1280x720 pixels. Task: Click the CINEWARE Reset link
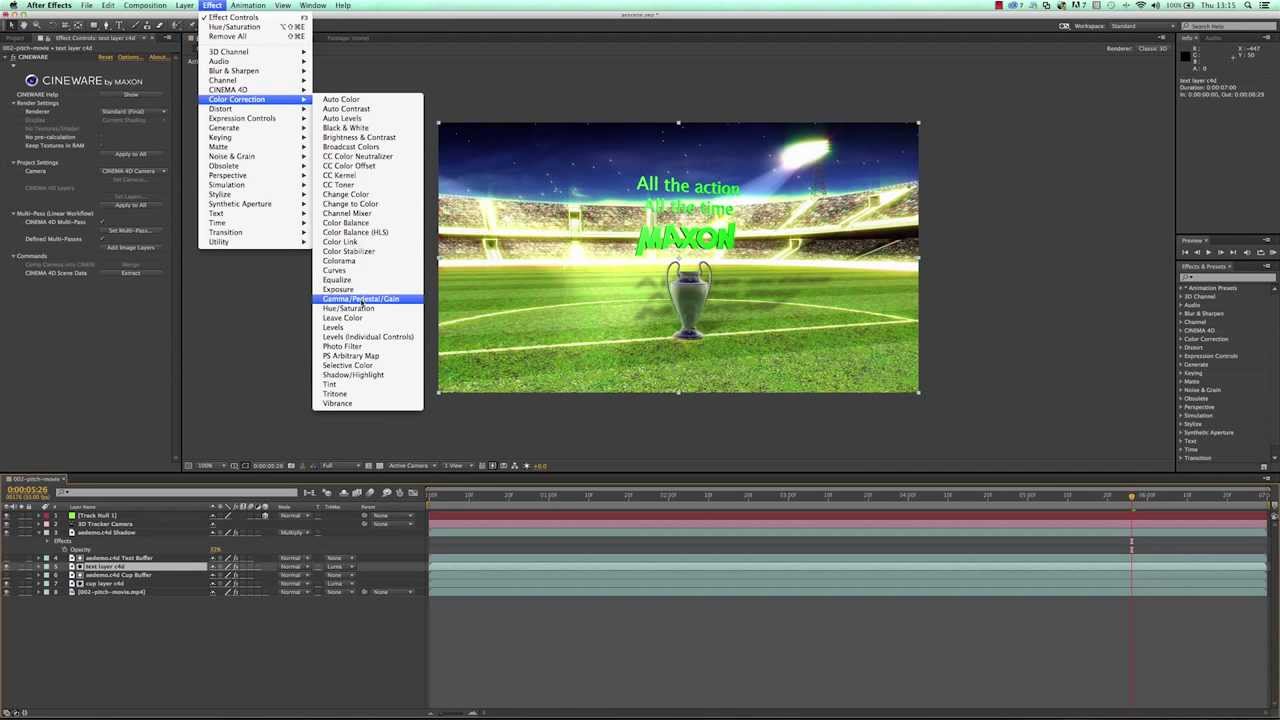point(105,57)
